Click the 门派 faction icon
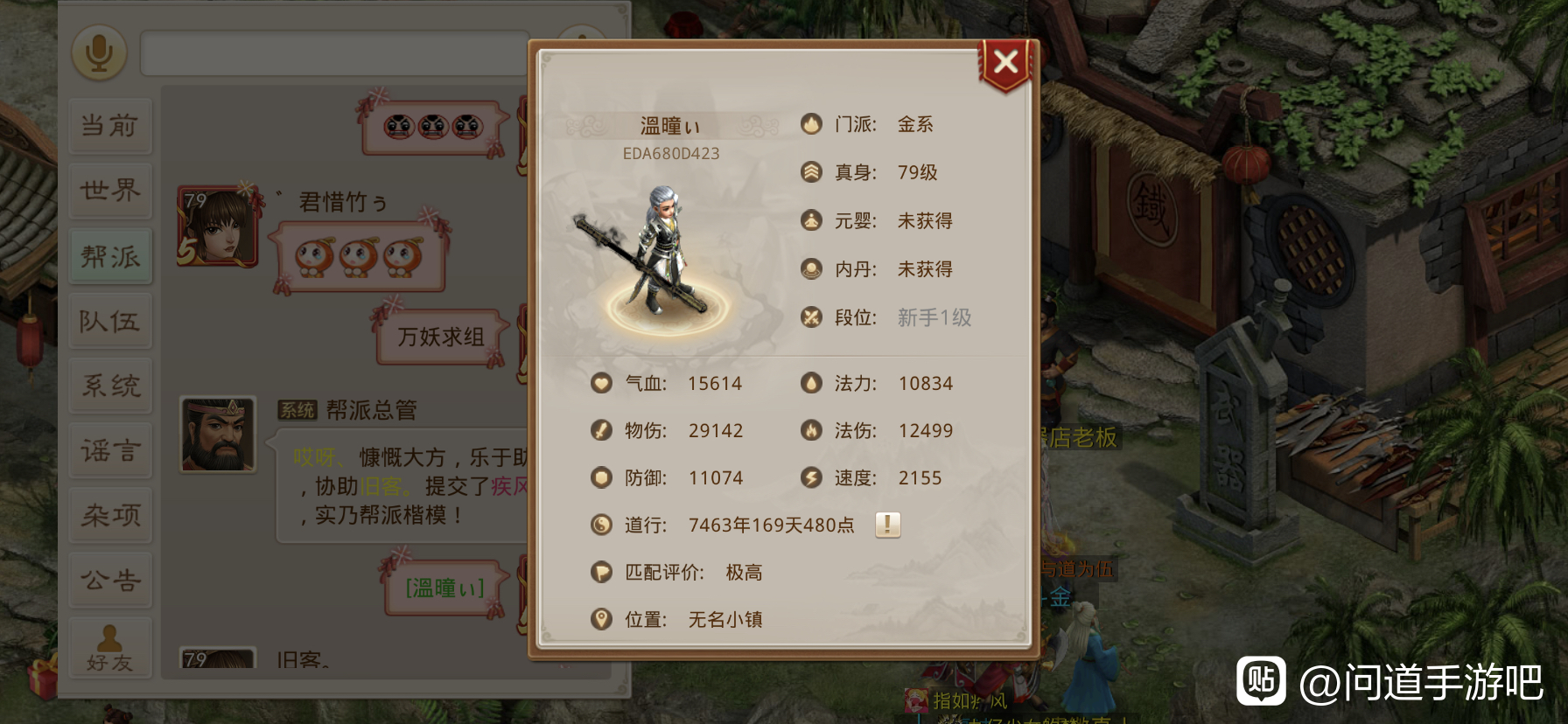Screen dimensions: 1568x724 pos(811,124)
